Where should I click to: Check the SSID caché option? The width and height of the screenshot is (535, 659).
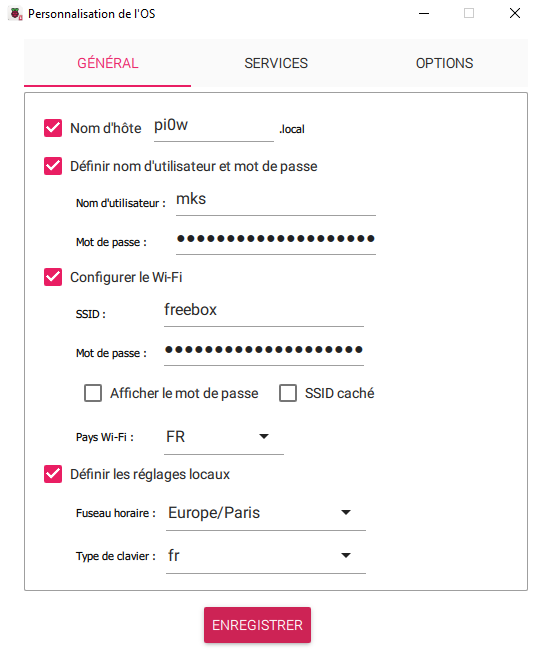[288, 393]
